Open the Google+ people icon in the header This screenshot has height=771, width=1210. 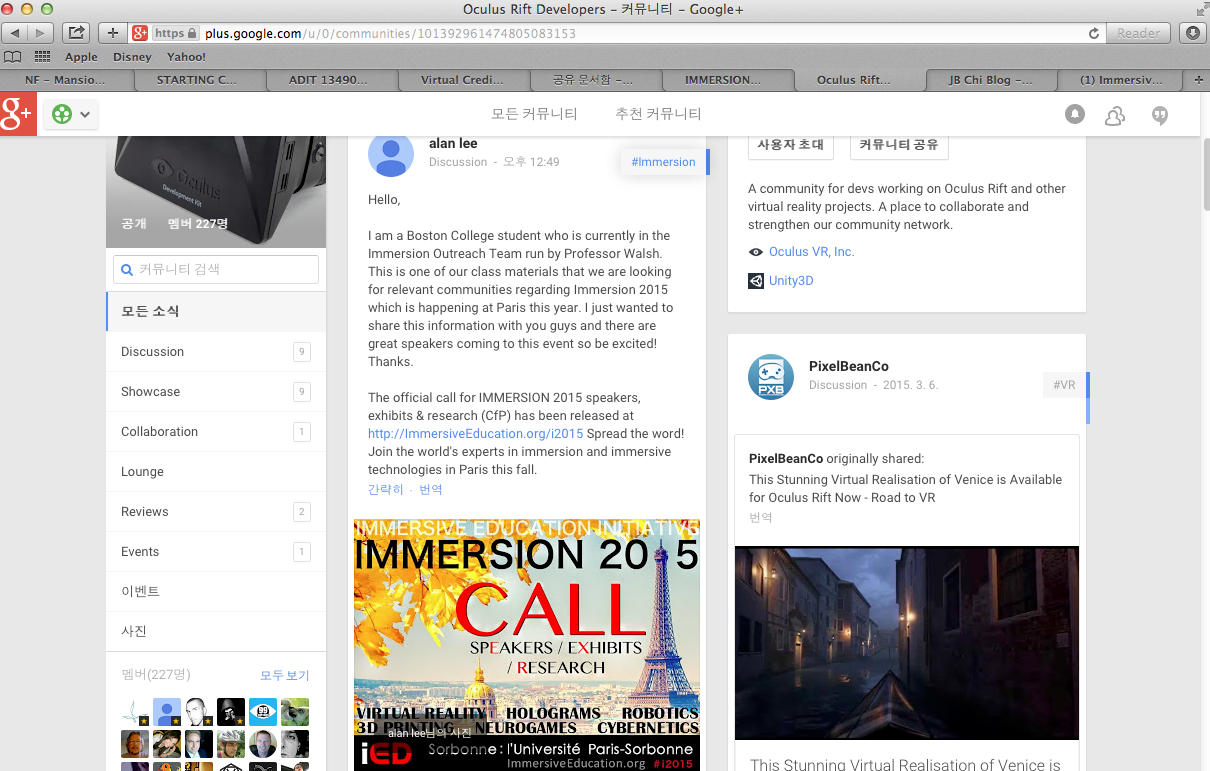[x=1115, y=116]
